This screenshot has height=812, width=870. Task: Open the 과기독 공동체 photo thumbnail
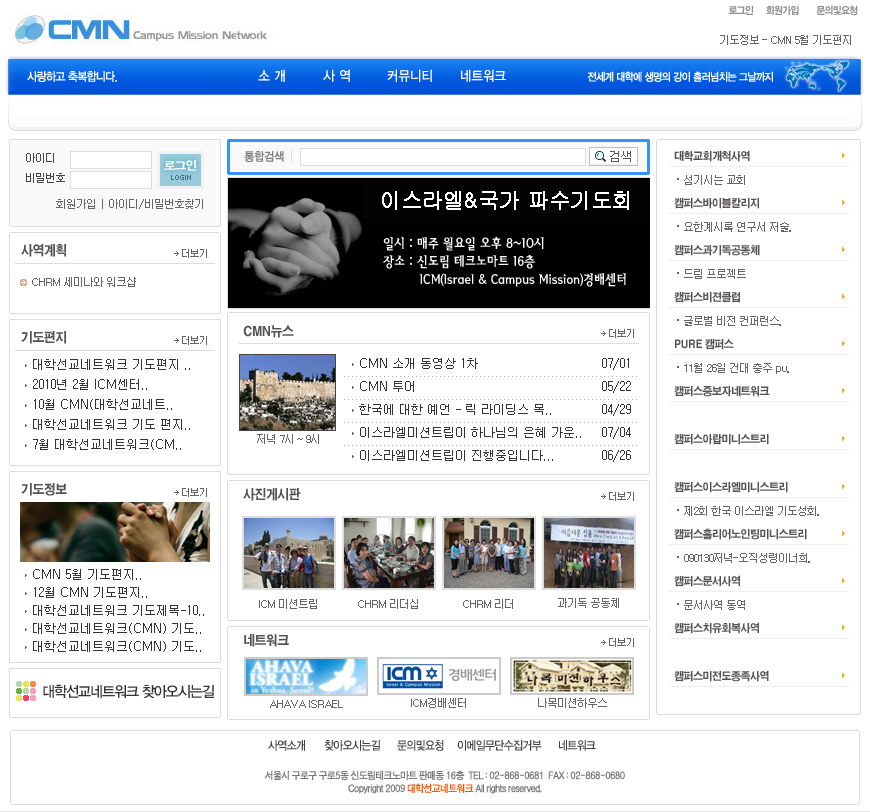[589, 553]
